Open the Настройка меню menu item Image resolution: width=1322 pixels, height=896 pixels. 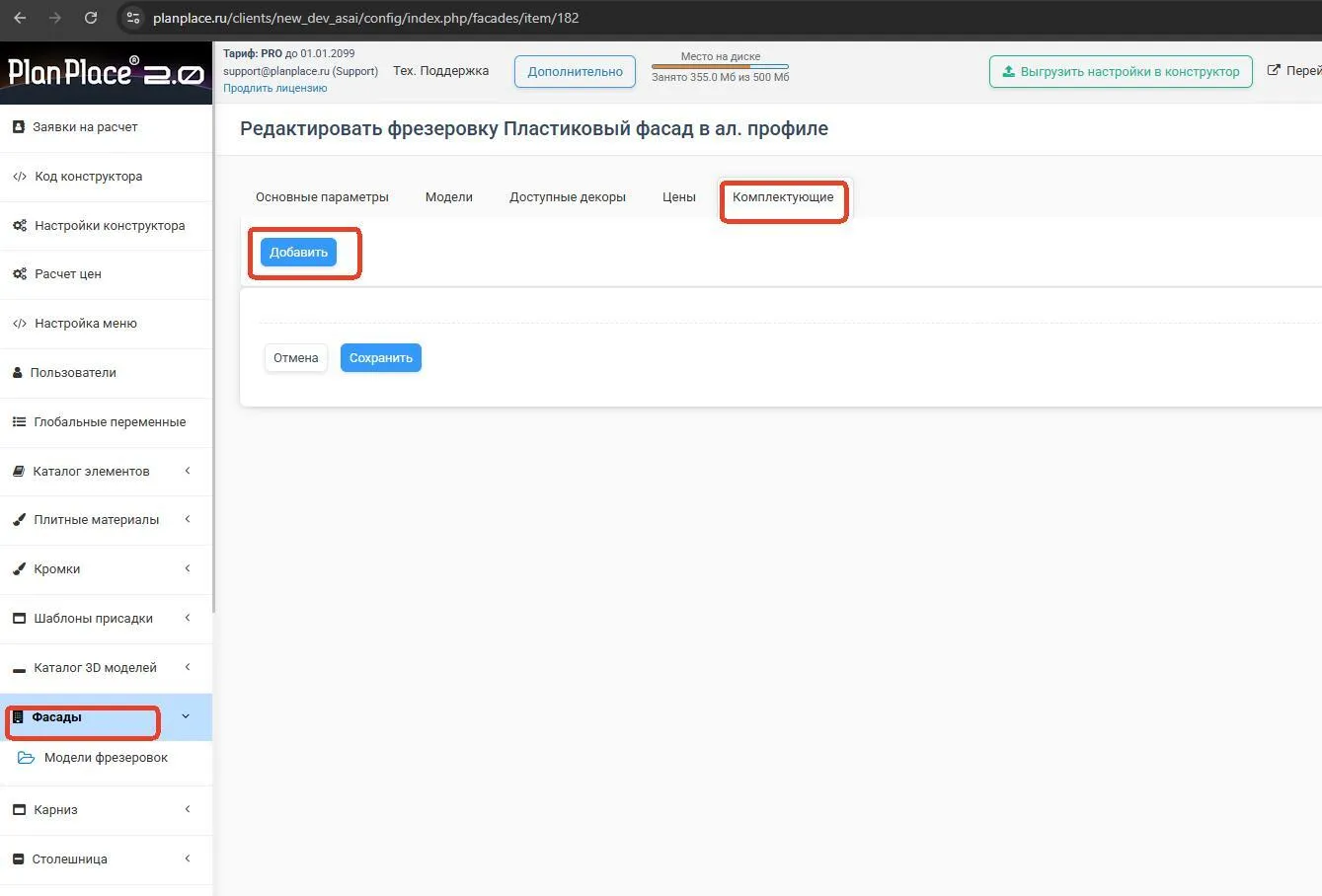[x=106, y=324]
